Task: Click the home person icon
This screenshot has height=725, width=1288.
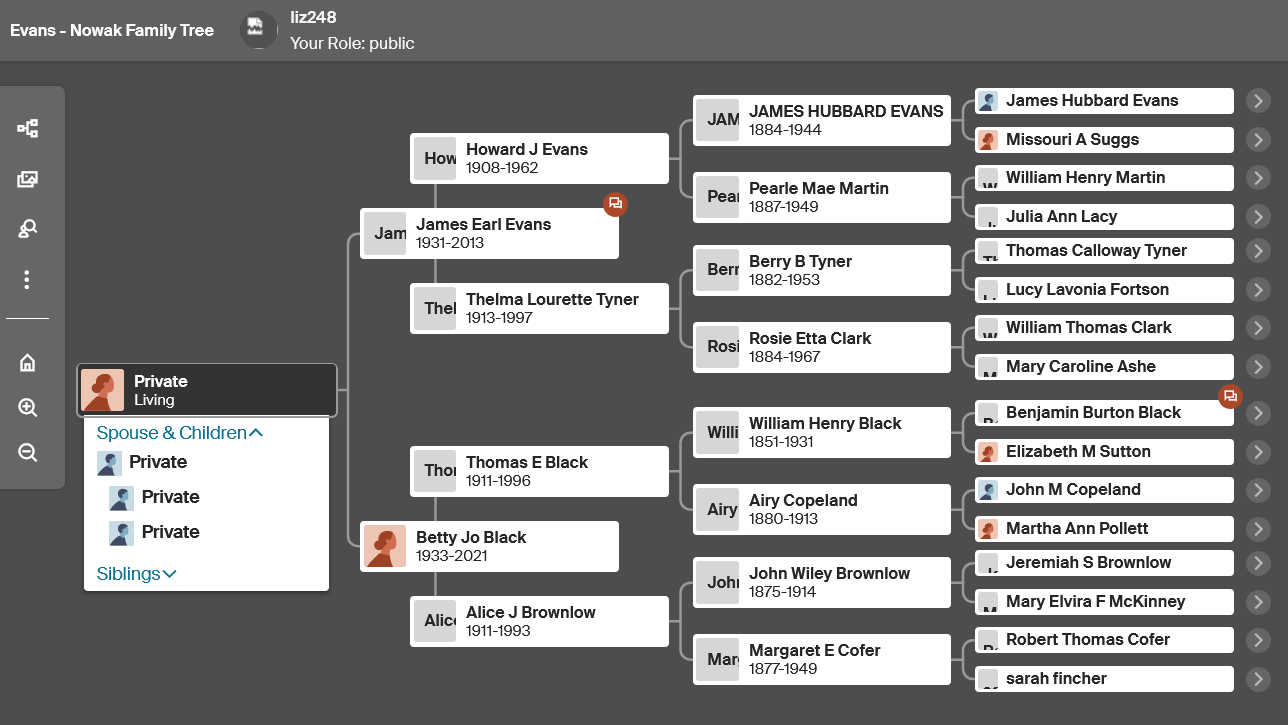Action: coord(28,363)
